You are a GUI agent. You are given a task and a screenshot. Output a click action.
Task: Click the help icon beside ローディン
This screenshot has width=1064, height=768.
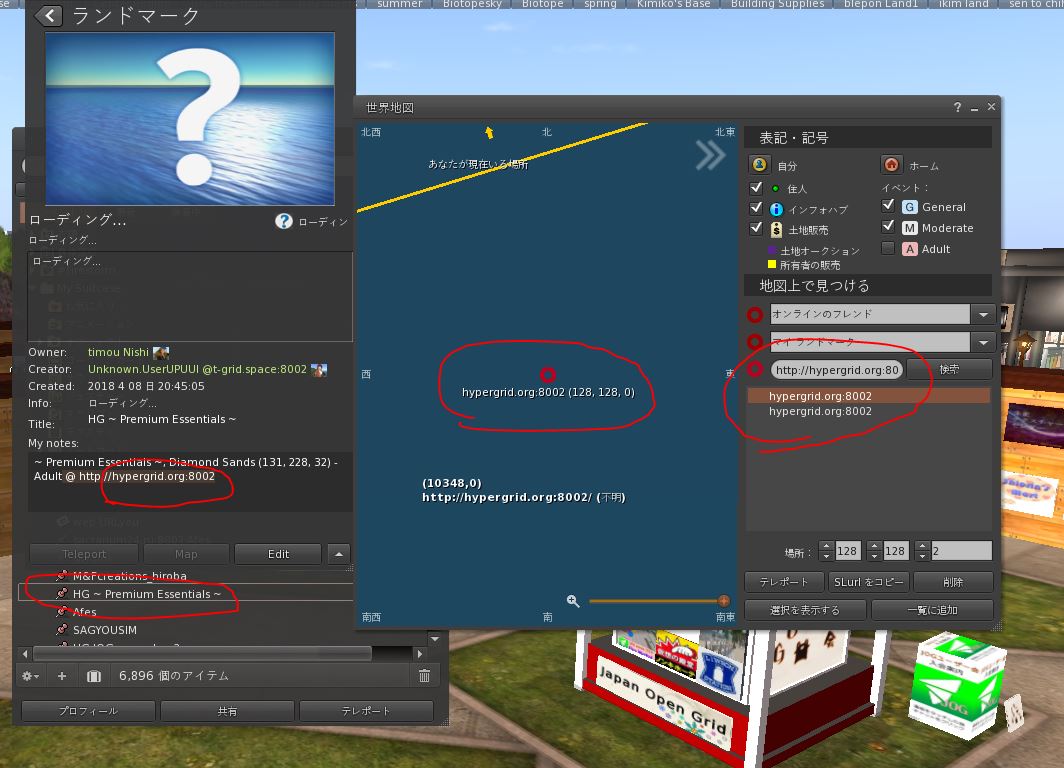pyautogui.click(x=284, y=221)
